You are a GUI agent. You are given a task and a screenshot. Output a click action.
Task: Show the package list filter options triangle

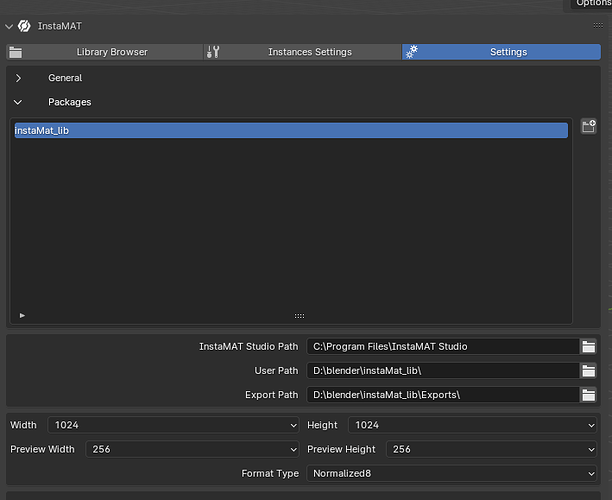[x=22, y=315]
